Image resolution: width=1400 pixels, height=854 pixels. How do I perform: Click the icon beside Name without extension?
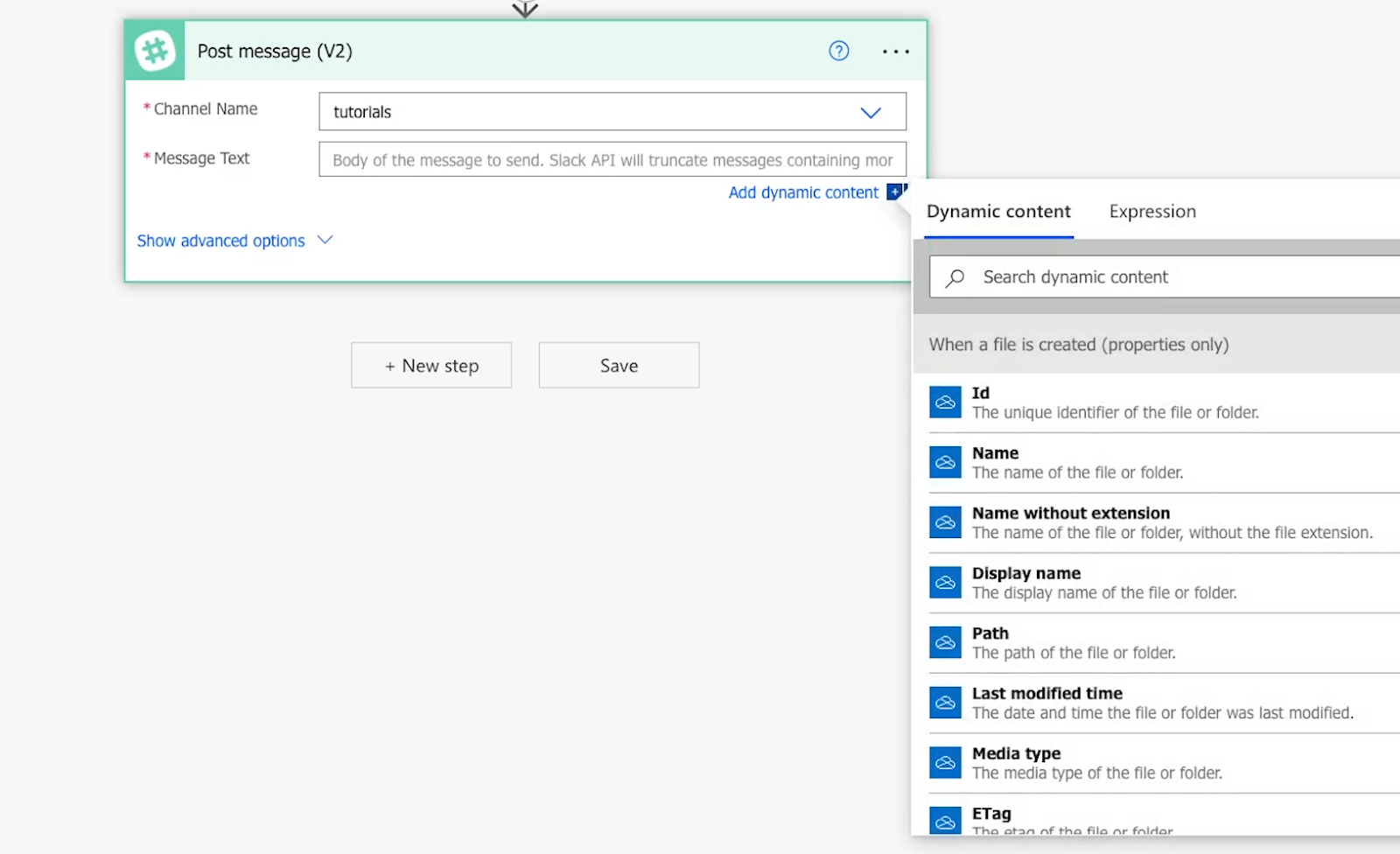(945, 522)
